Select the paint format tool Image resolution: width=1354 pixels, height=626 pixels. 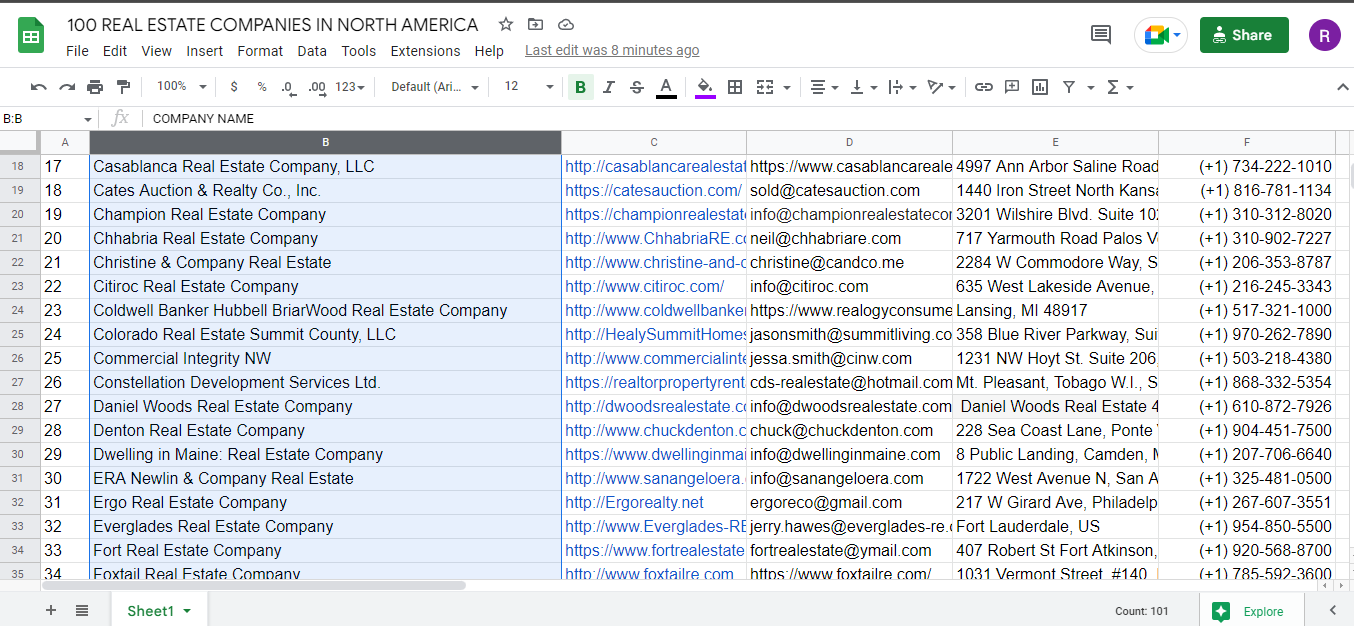123,87
